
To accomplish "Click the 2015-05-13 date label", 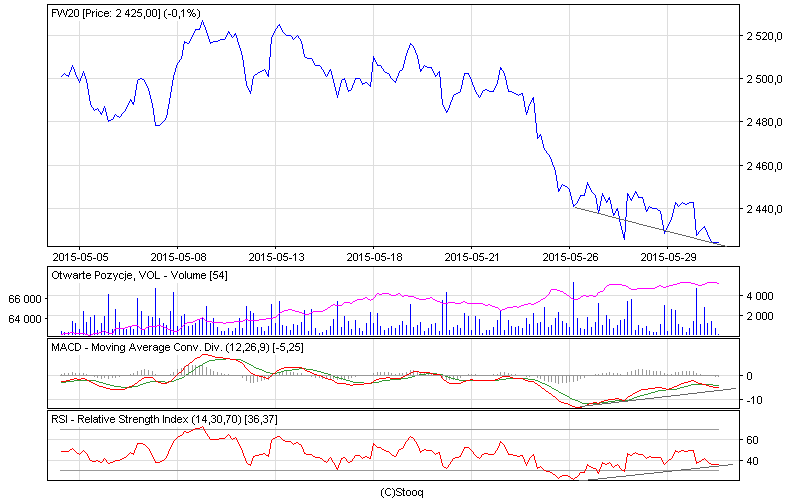I will pyautogui.click(x=276, y=257).
